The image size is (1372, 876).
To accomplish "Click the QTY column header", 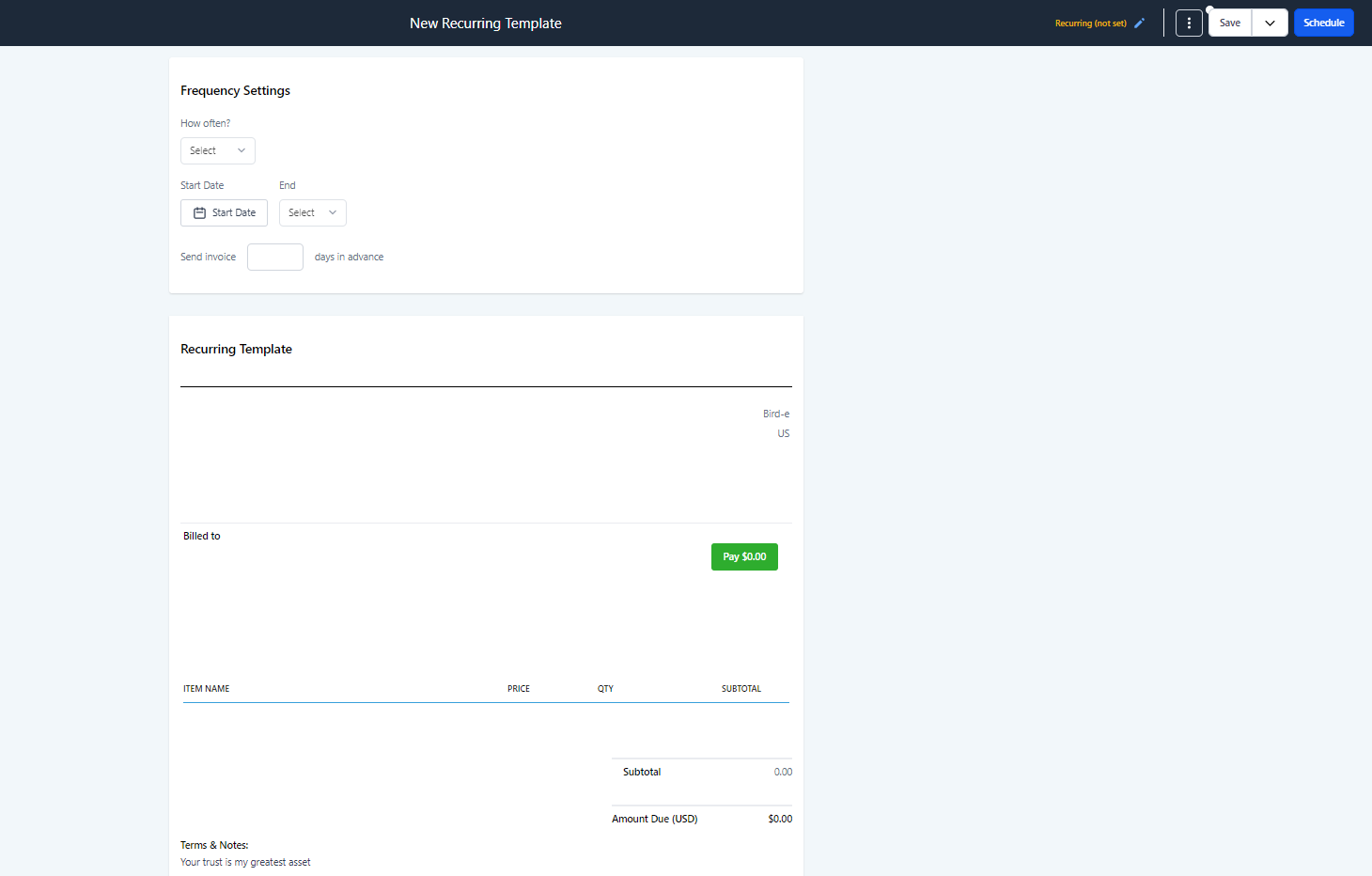I will (x=605, y=689).
